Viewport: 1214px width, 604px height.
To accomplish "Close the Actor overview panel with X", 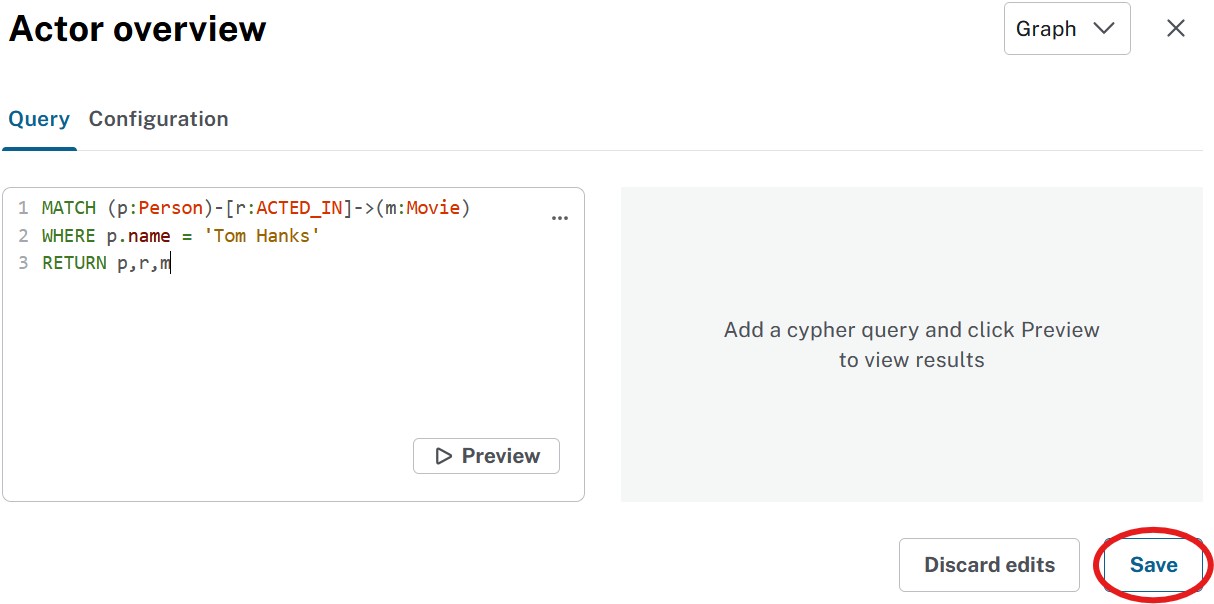I will [1176, 28].
